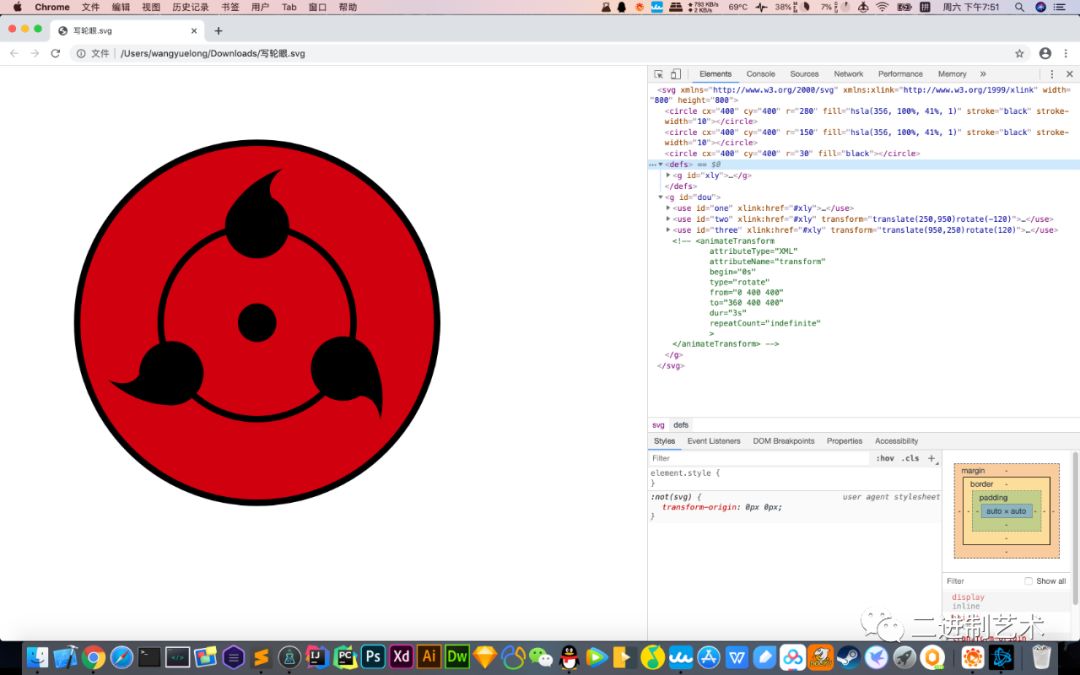Open QQ penguin app from the Dock

click(x=569, y=657)
